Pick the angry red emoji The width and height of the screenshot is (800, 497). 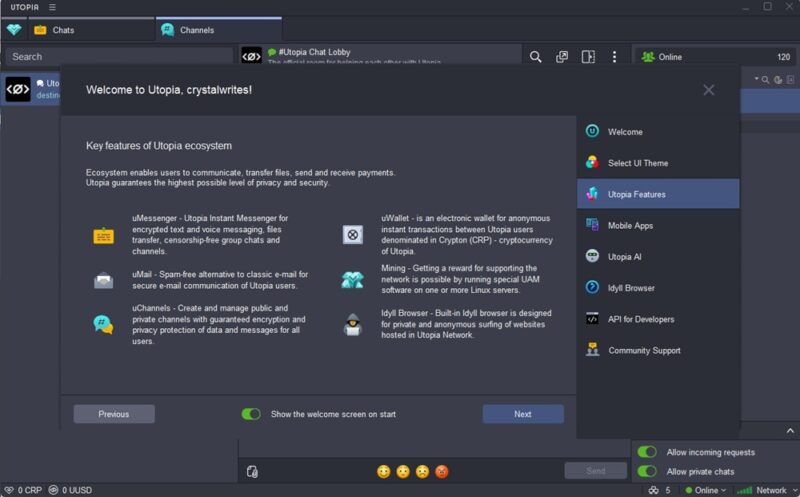[x=442, y=471]
